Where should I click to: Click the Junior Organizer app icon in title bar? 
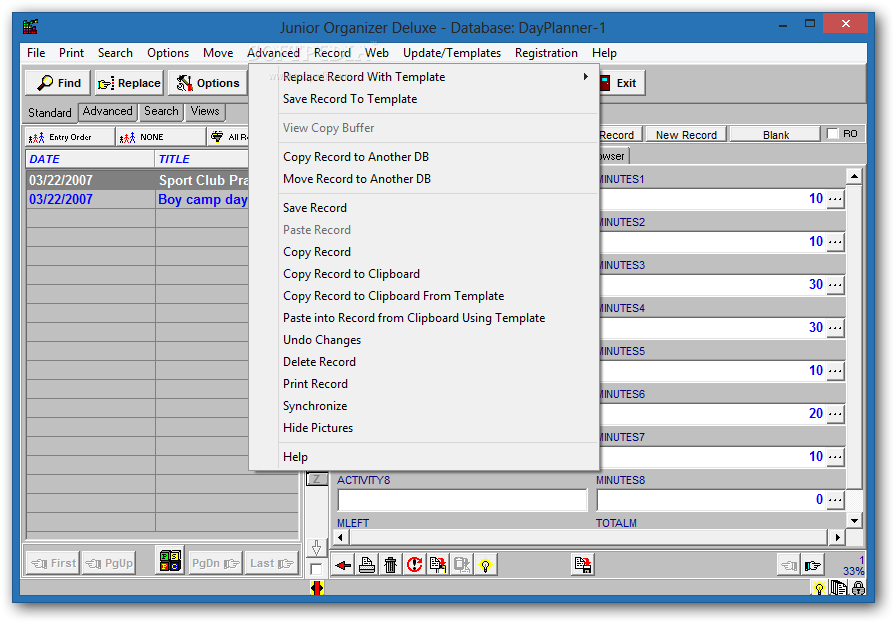(x=30, y=27)
